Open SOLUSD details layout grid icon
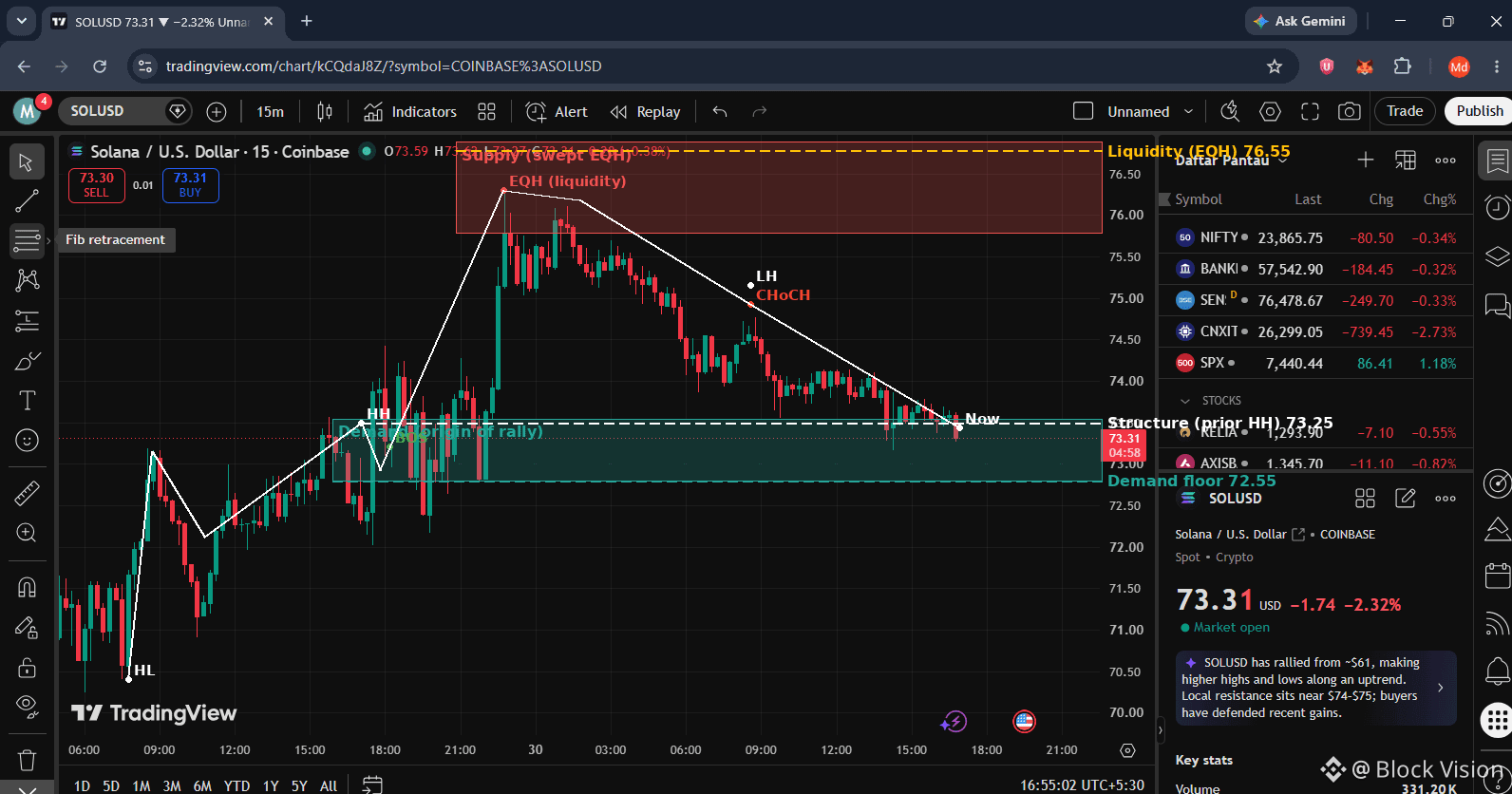Viewport: 1512px width, 794px height. click(1365, 498)
